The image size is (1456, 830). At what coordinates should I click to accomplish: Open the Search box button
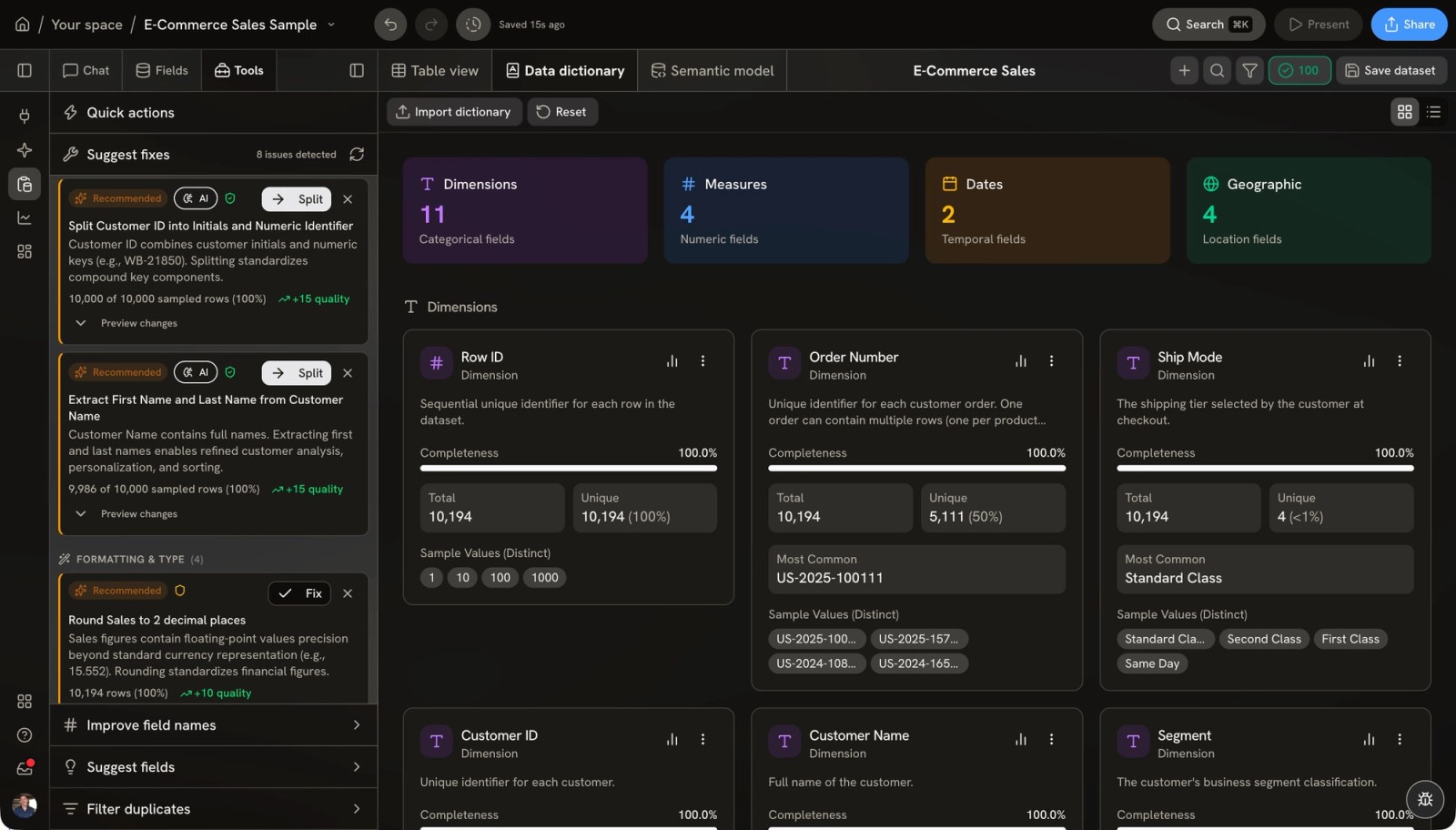(x=1208, y=25)
